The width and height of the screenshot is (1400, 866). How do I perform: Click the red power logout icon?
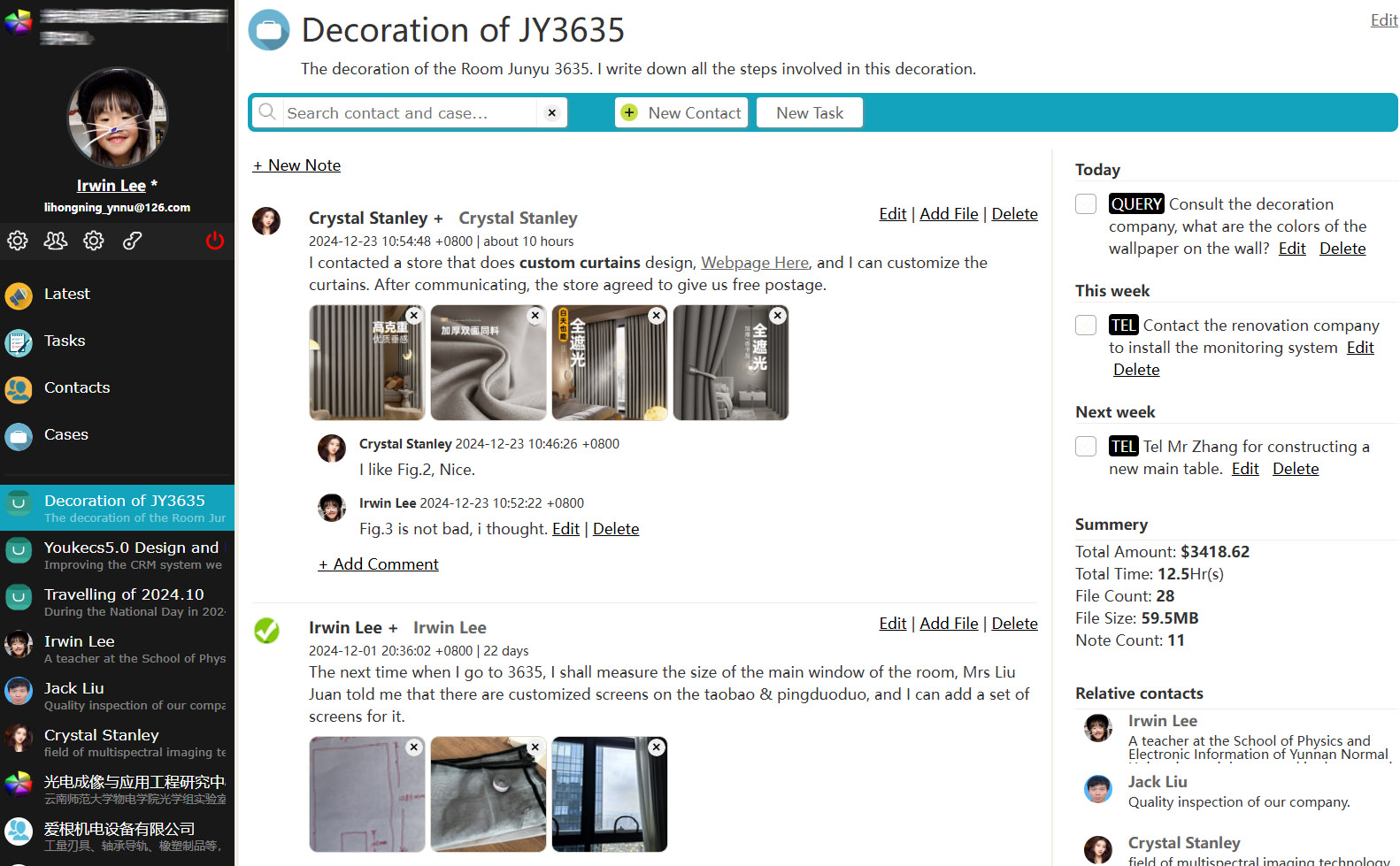(214, 241)
